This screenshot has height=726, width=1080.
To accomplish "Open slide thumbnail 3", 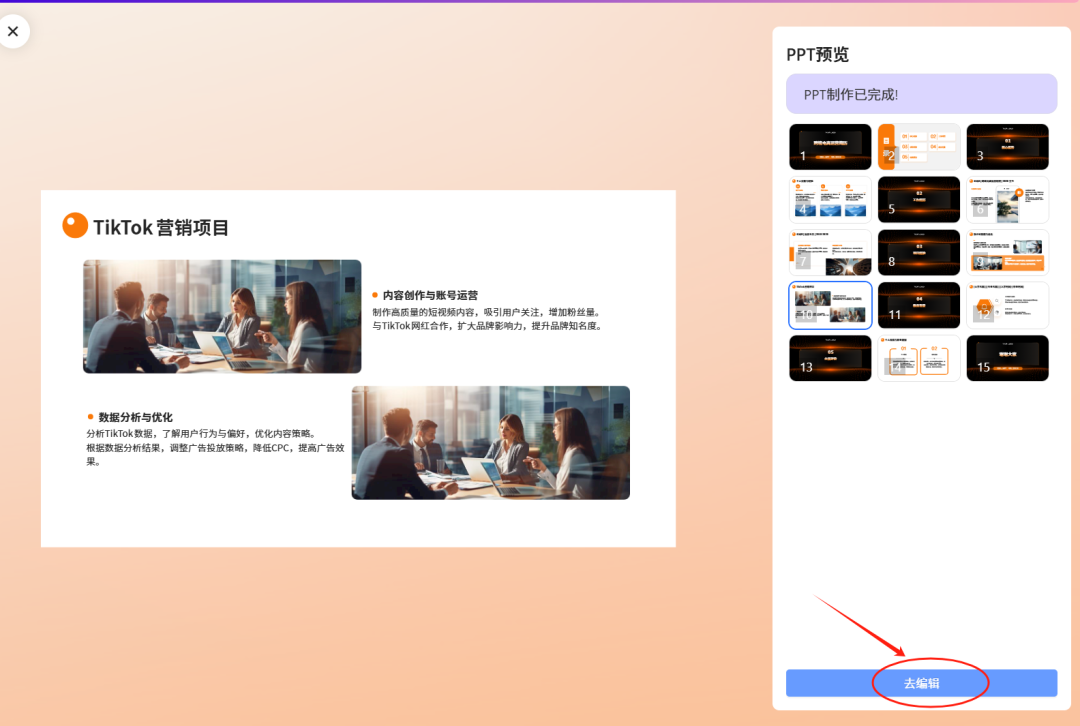I will (x=1008, y=147).
